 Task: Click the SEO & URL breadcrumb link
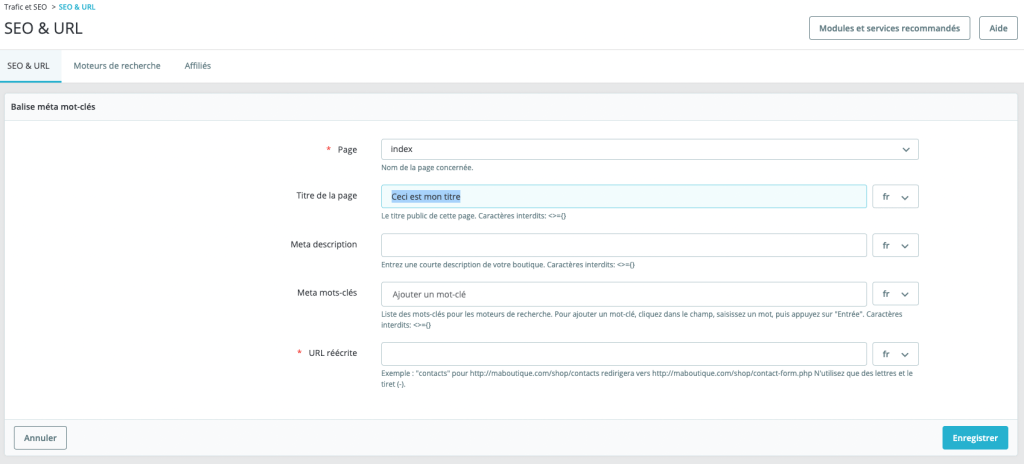pos(79,7)
